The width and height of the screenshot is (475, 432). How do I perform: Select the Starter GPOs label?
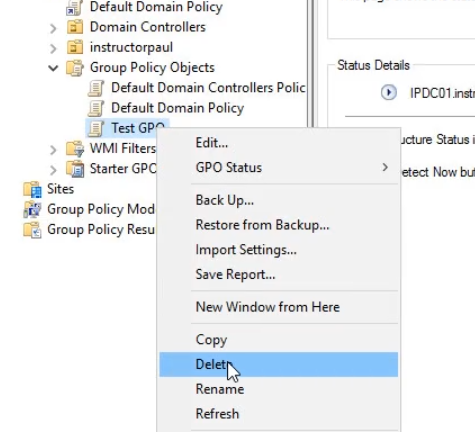pos(123,169)
